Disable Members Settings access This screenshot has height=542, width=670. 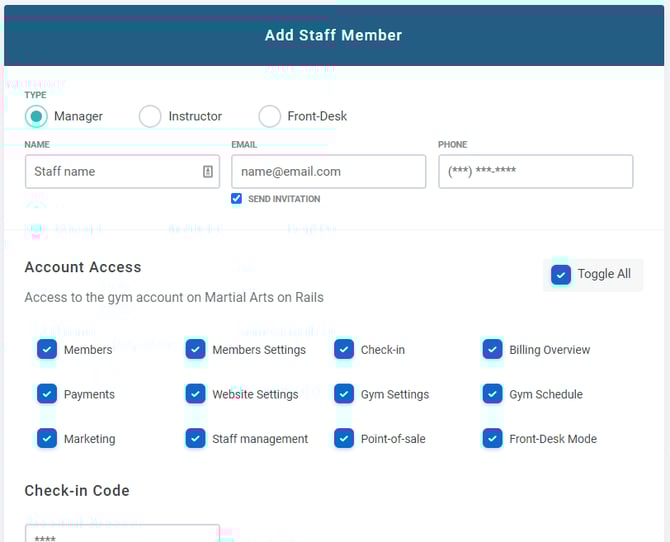tap(195, 350)
